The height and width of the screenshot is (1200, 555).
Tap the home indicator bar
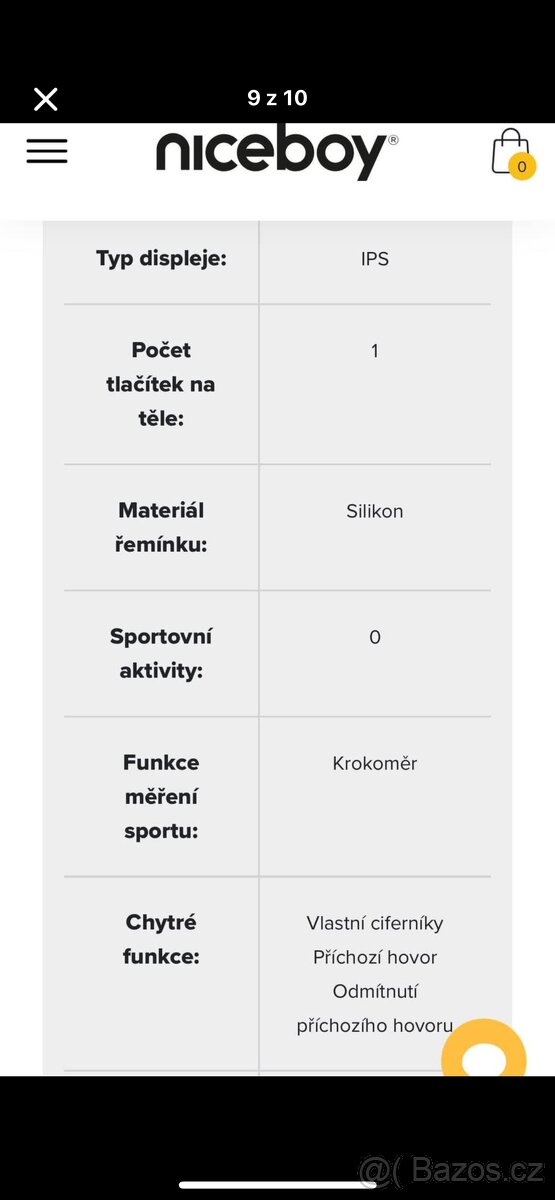[x=278, y=1185]
